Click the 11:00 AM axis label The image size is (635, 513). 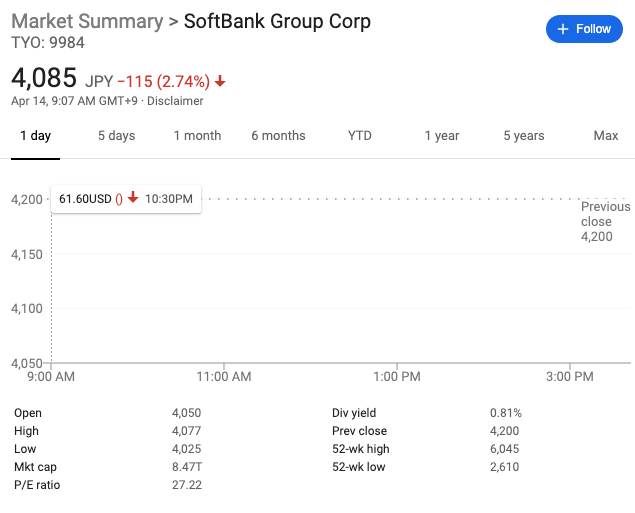[x=224, y=377]
